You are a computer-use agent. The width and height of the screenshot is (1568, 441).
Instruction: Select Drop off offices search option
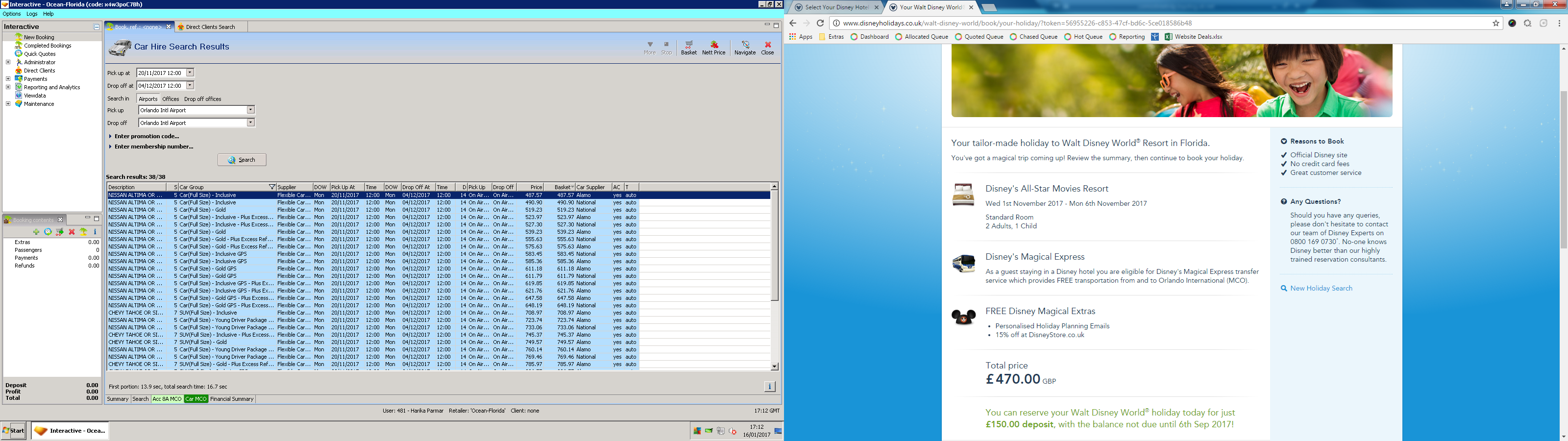[203, 98]
